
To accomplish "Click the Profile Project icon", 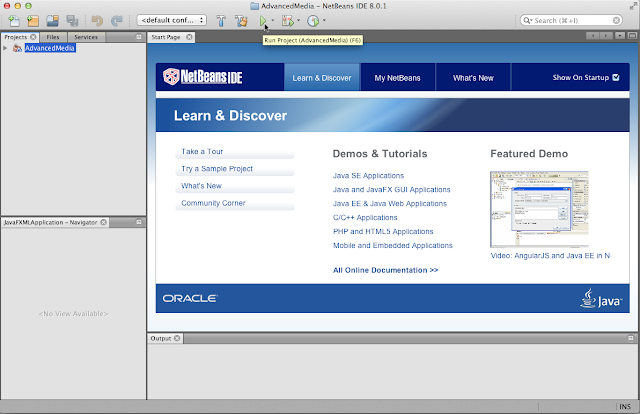I will (x=313, y=20).
